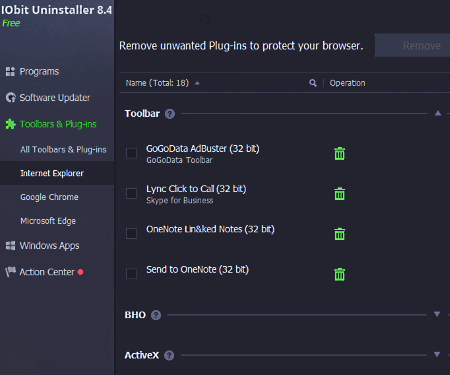Open Action Center with red notification dot
This screenshot has width=450, height=375.
[47, 272]
